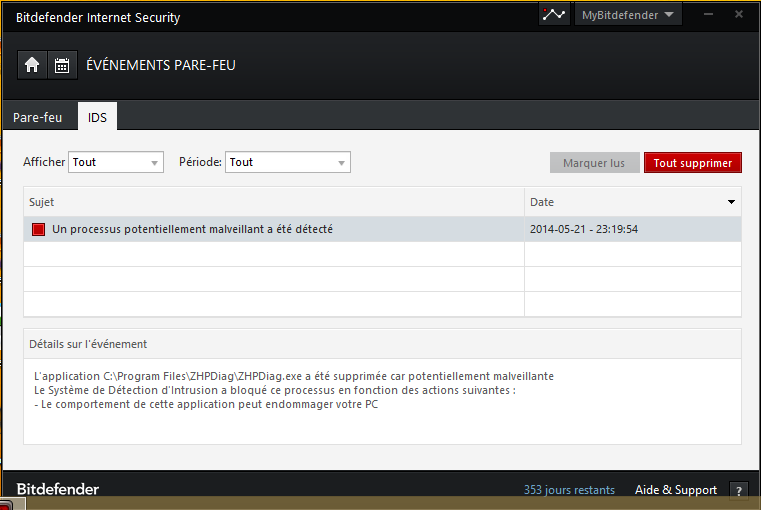This screenshot has width=761, height=510.
Task: Open the Période filter dropdown
Action: [x=288, y=162]
